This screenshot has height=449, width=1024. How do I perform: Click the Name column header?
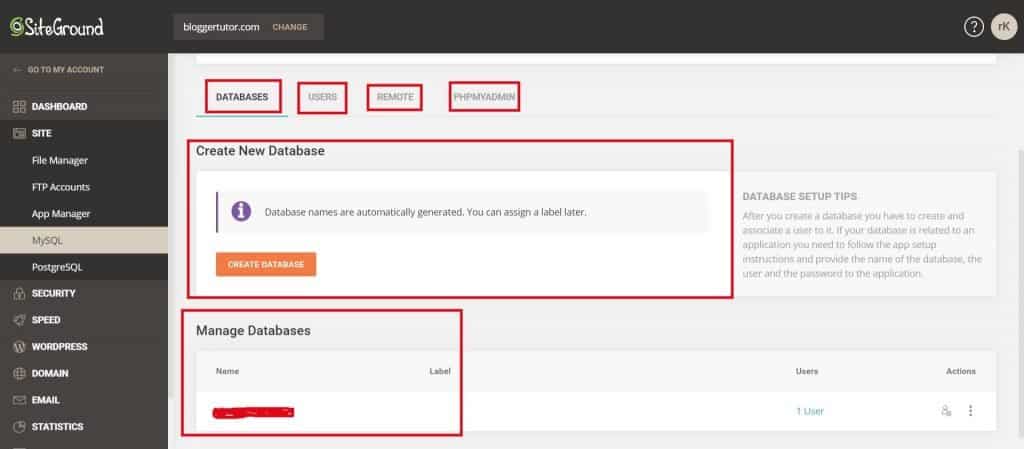(227, 371)
